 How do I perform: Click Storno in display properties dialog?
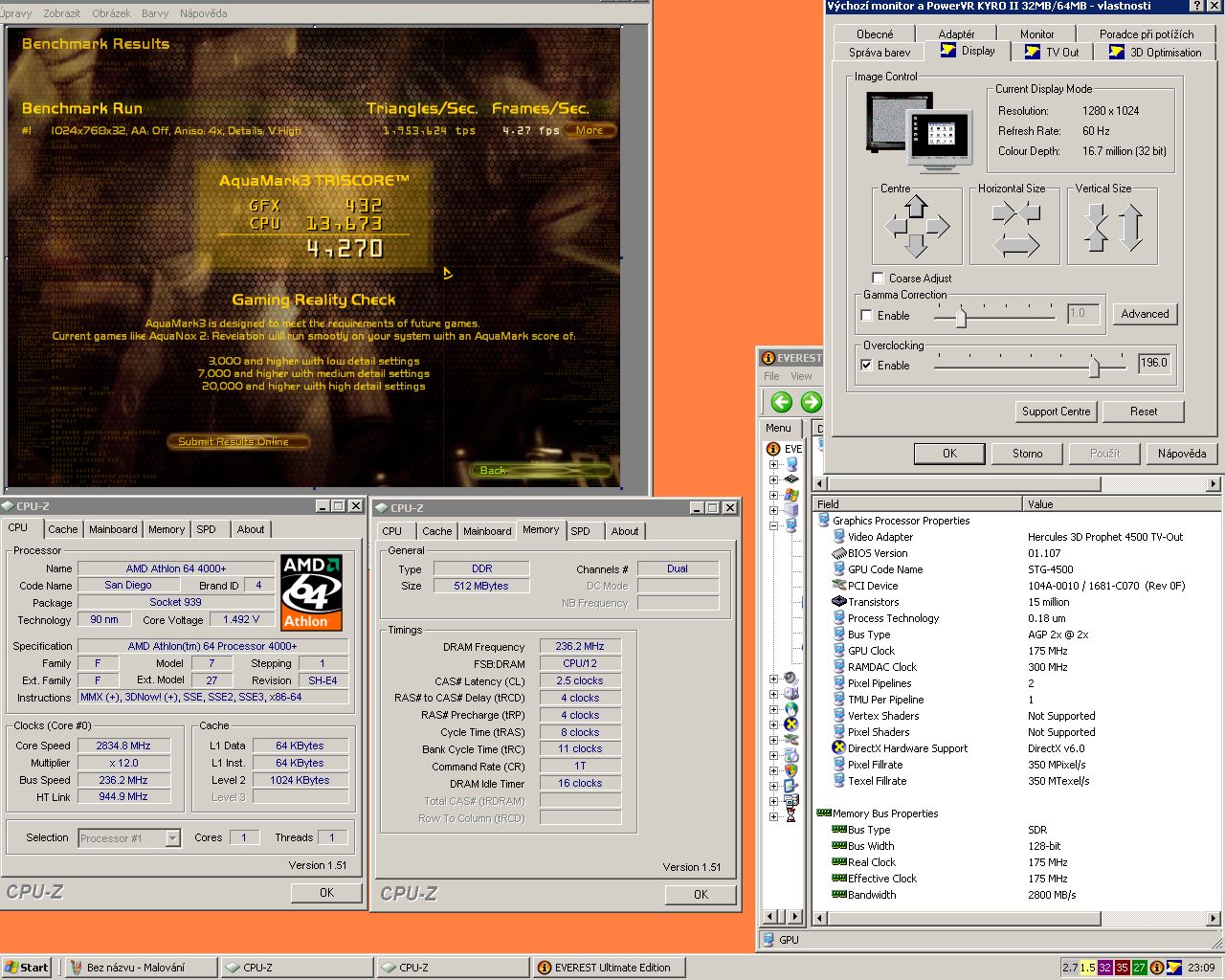click(1028, 454)
